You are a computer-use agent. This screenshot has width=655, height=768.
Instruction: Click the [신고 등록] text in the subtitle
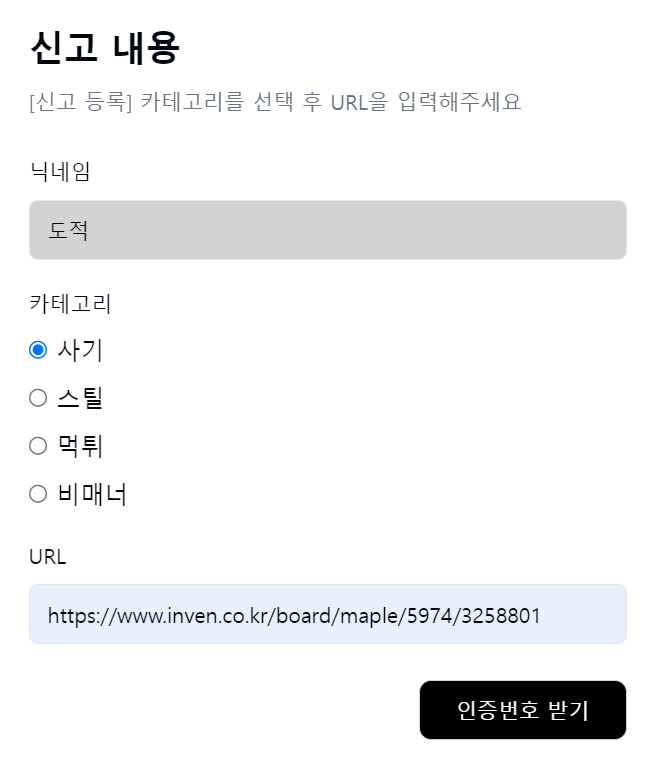point(81,102)
